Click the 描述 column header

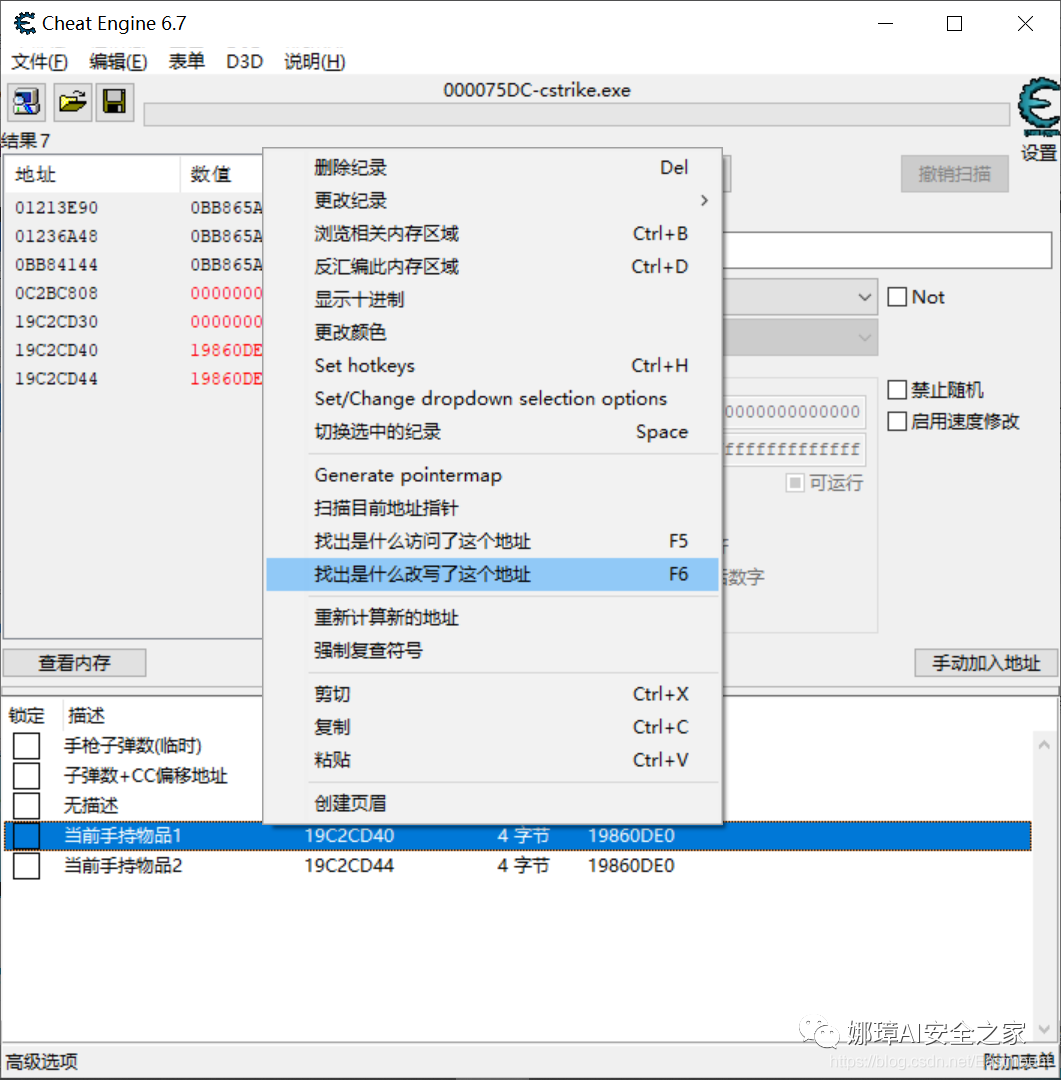click(x=86, y=716)
